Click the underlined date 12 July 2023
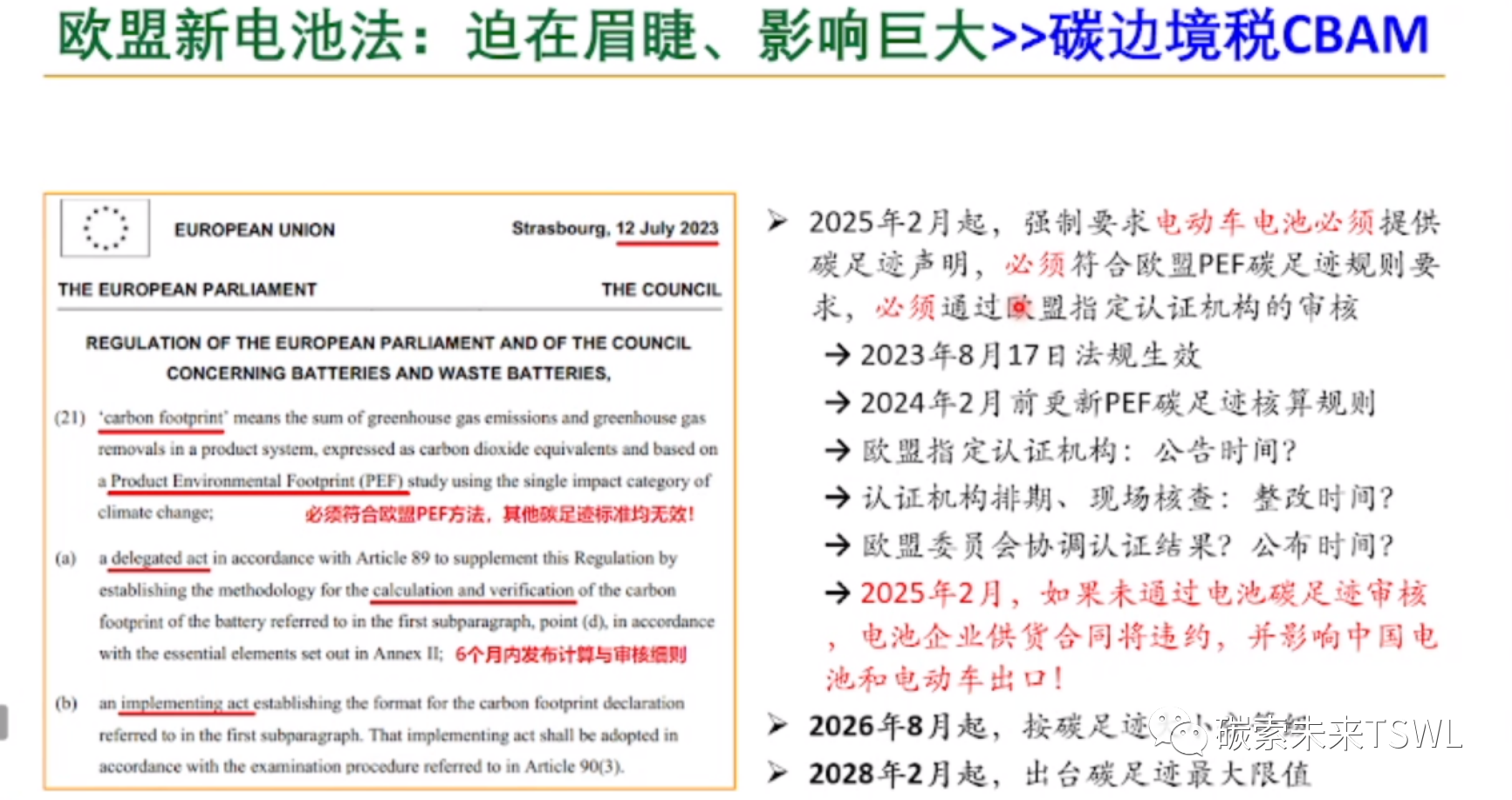Image resolution: width=1512 pixels, height=800 pixels. click(x=667, y=229)
